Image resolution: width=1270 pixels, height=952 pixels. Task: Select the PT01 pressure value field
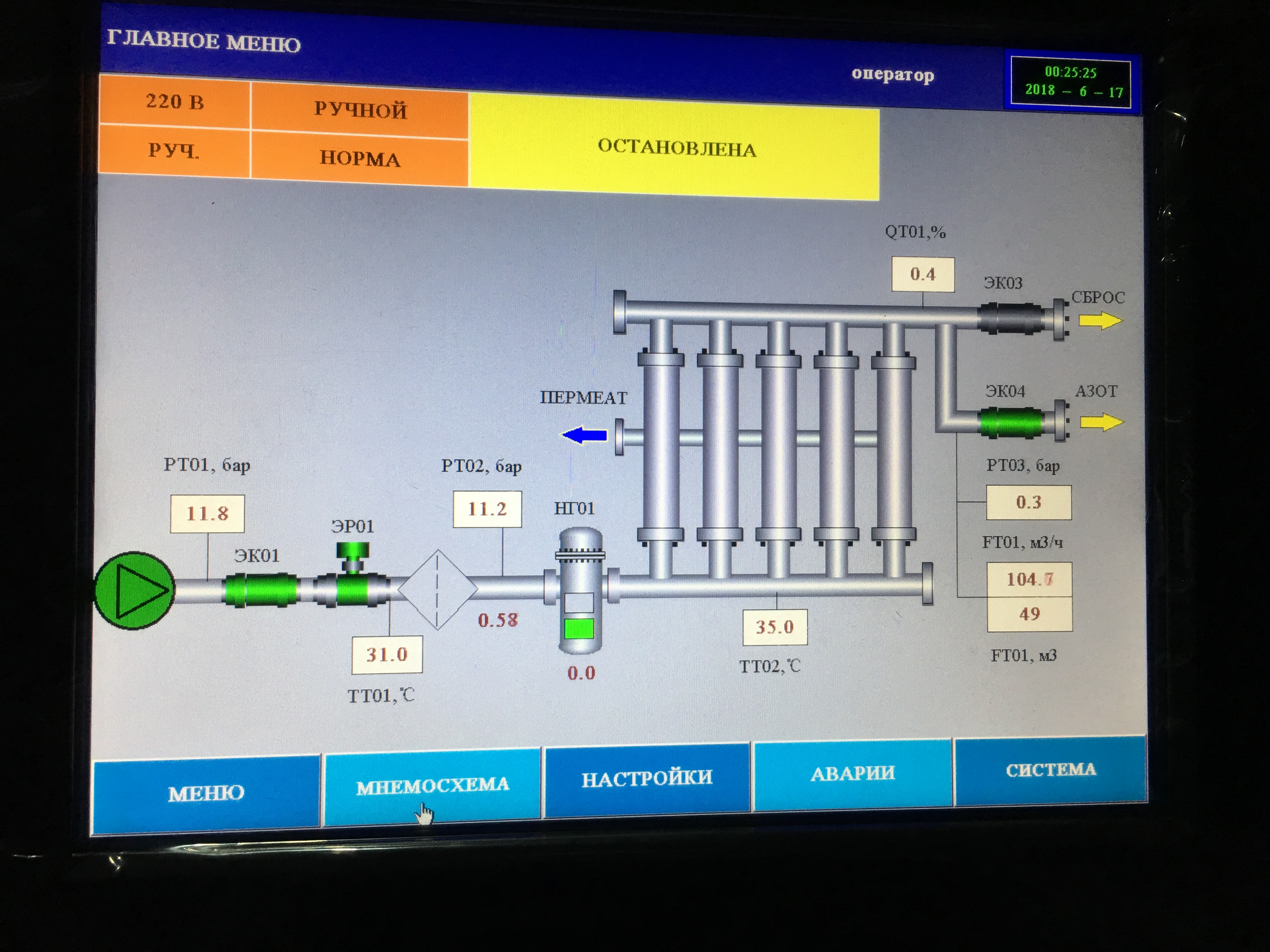207,513
